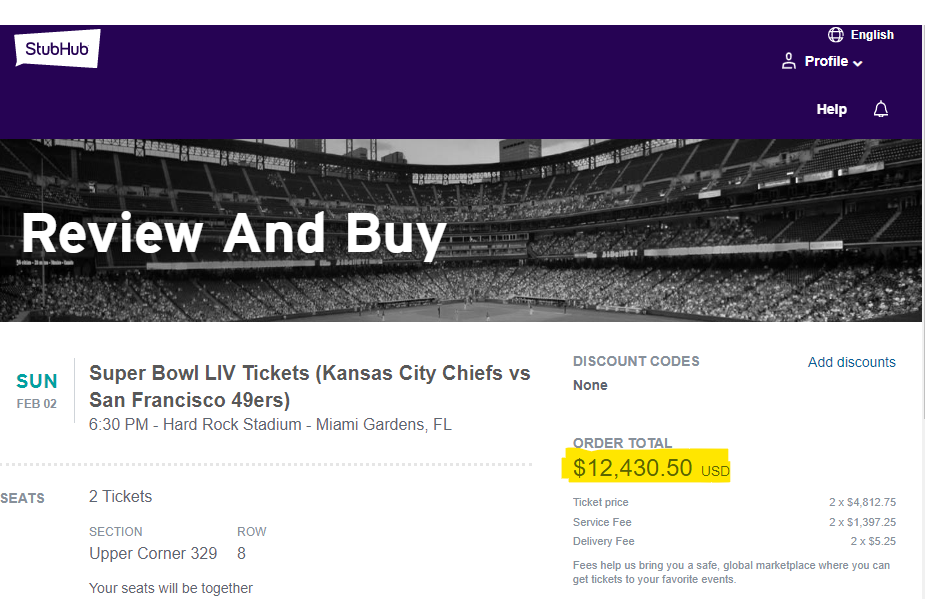Click the SUN FEB 02 date
The width and height of the screenshot is (925, 599).
(x=37, y=390)
